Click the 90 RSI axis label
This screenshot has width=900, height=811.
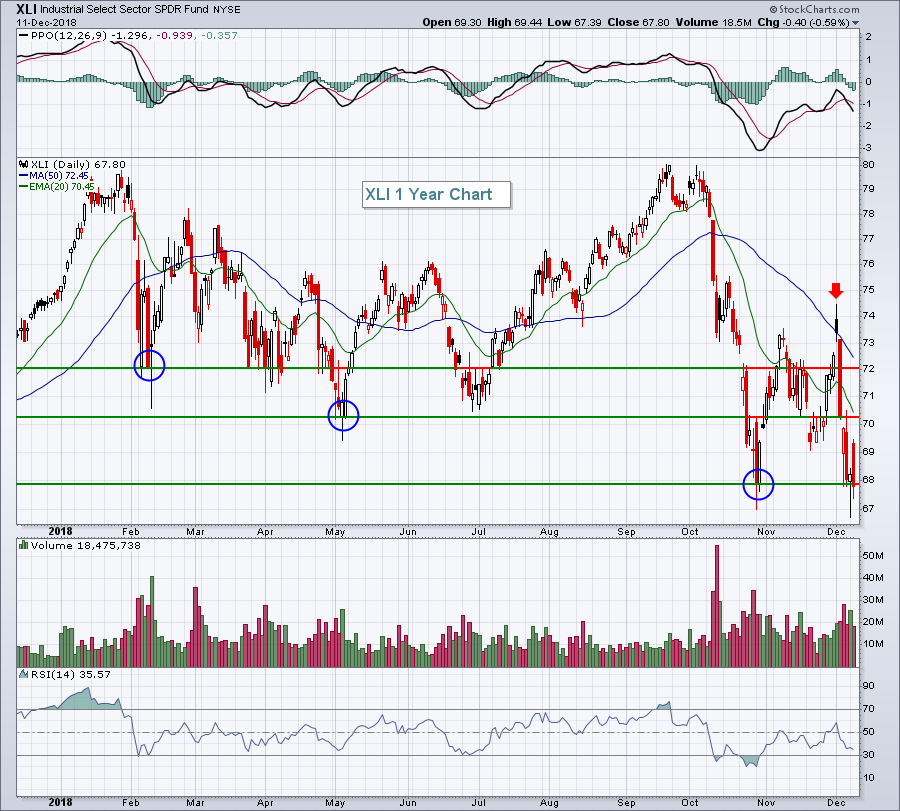tap(869, 686)
